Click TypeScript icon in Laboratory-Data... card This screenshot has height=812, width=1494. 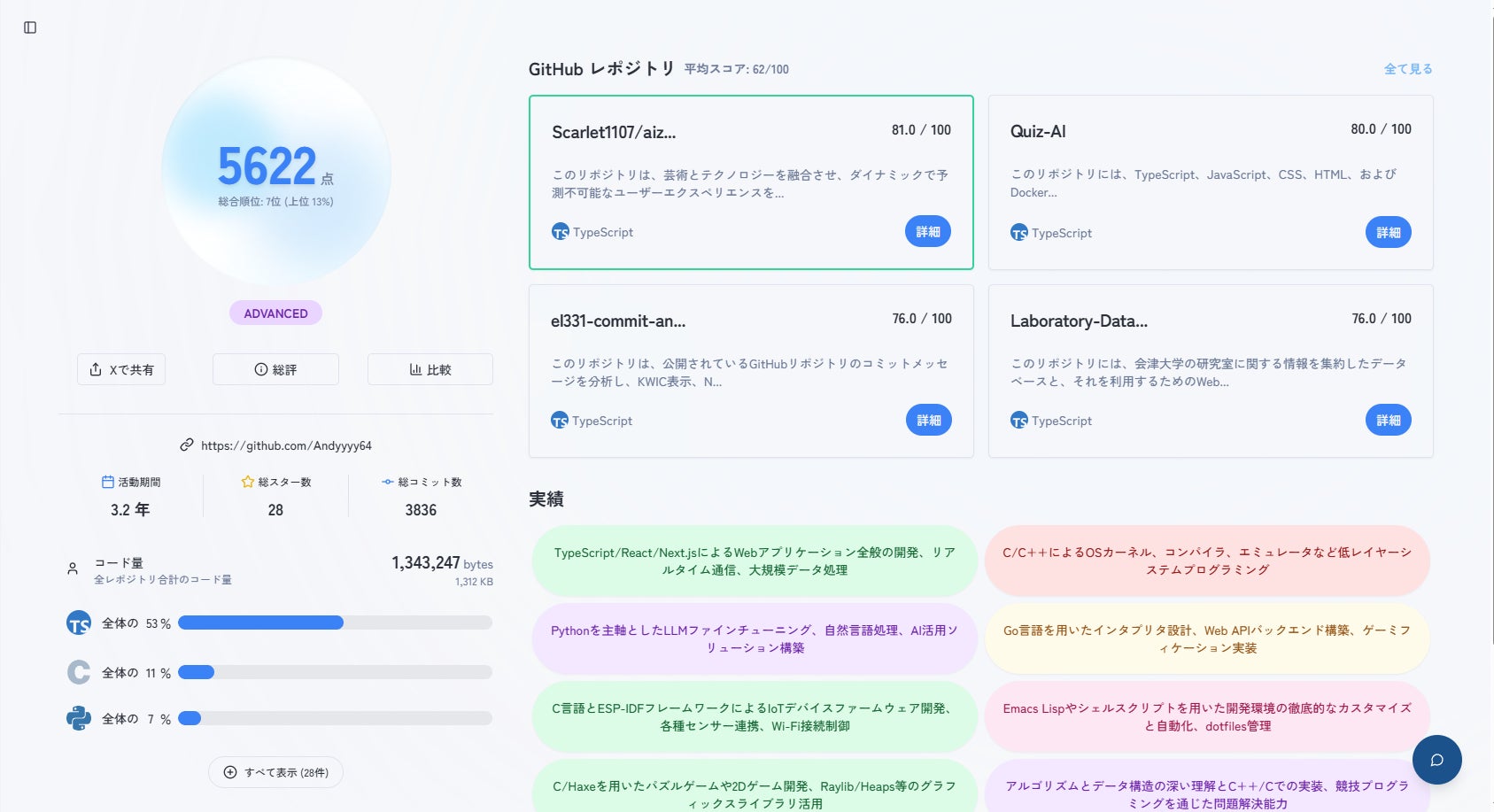pos(1019,421)
